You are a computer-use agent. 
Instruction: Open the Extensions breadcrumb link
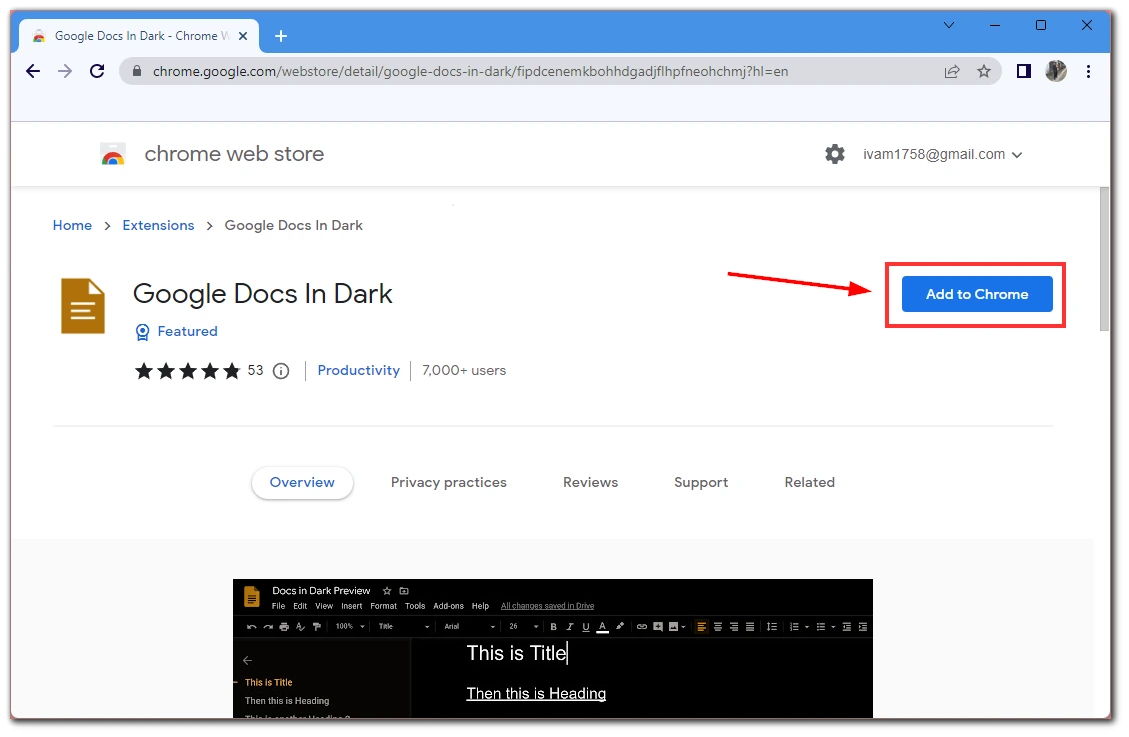point(158,225)
